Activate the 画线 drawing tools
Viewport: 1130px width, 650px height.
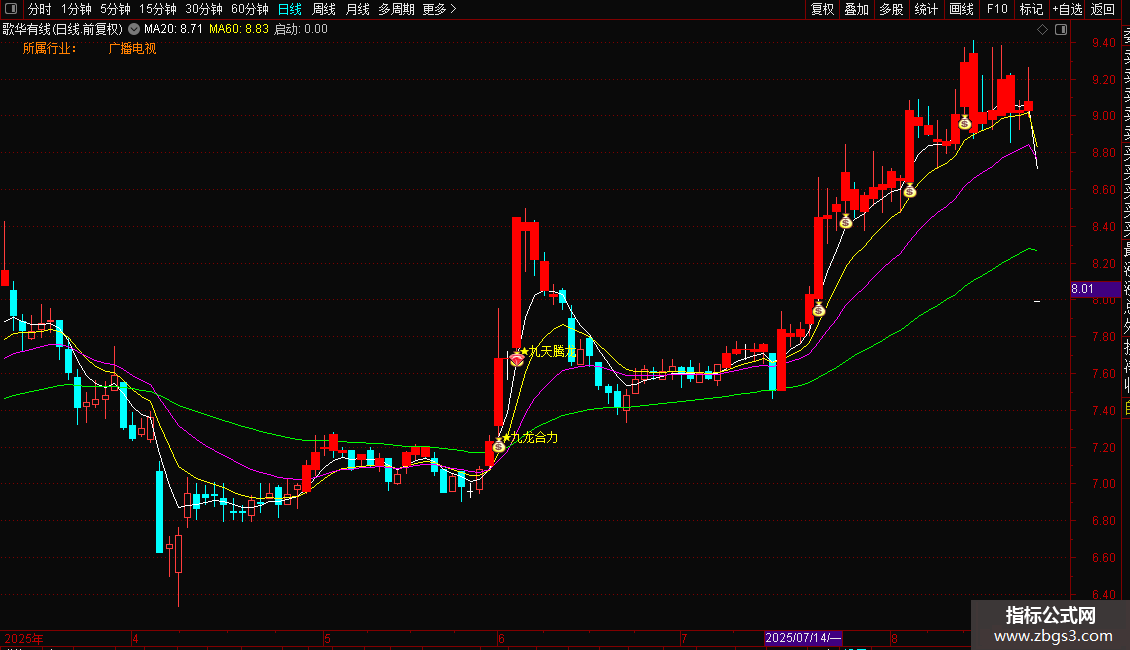coord(961,9)
